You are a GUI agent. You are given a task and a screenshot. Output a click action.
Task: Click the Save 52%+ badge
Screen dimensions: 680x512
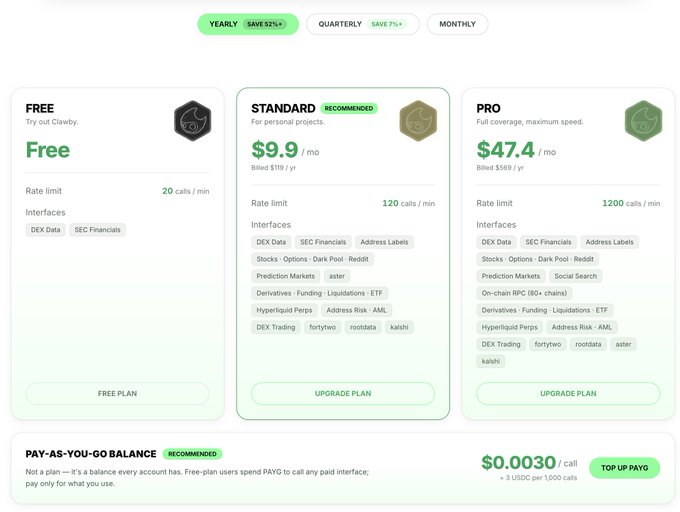pyautogui.click(x=265, y=24)
